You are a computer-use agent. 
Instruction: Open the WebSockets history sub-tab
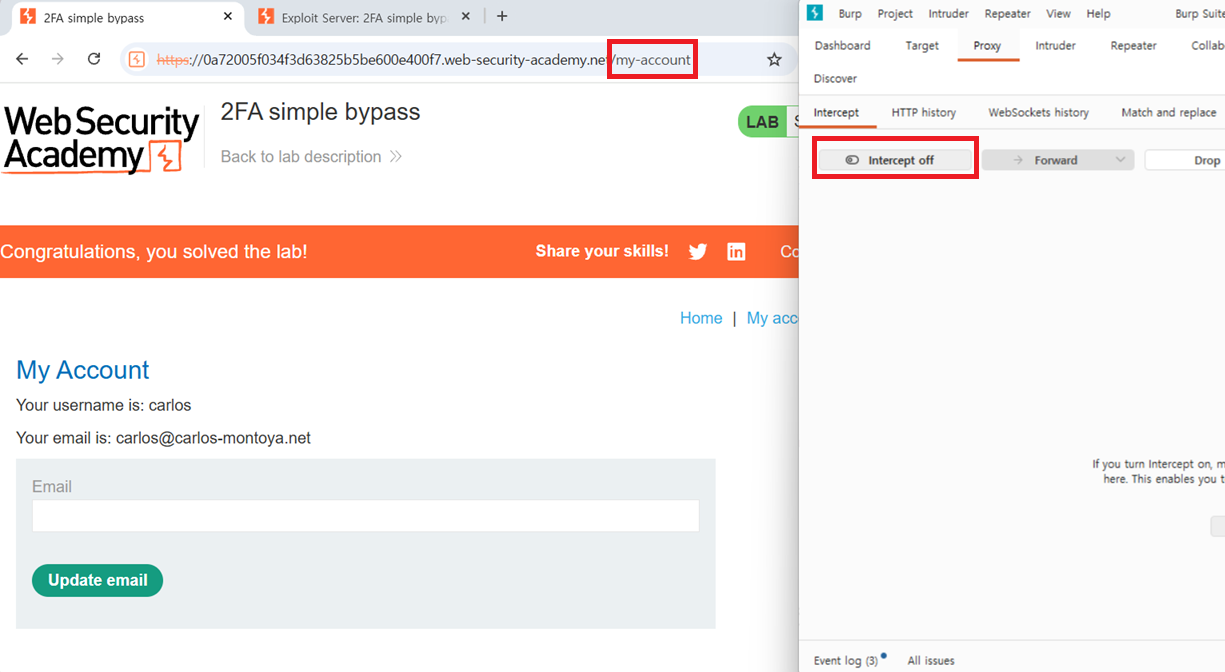coord(1038,113)
